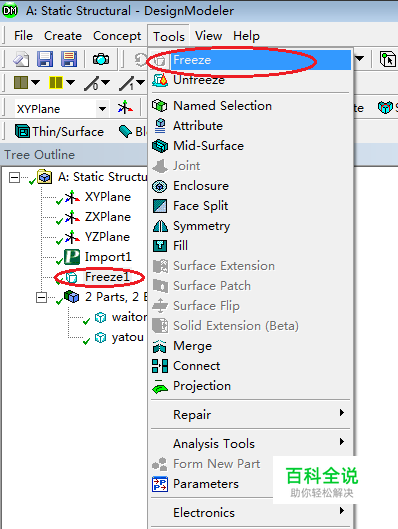Choose Symmetry tool entry
398x529 pixels.
tap(251, 226)
